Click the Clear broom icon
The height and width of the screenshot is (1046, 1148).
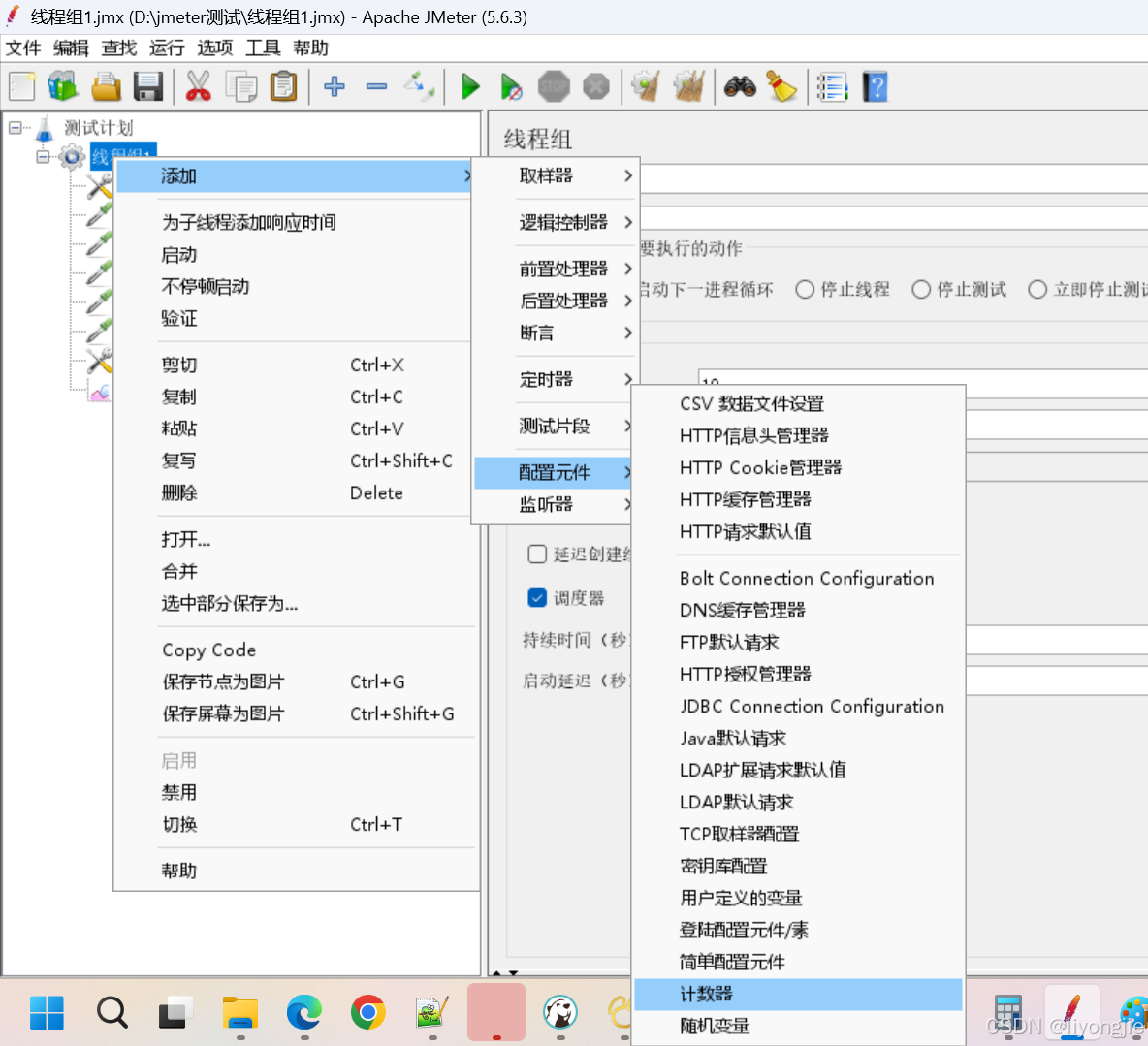coord(647,86)
